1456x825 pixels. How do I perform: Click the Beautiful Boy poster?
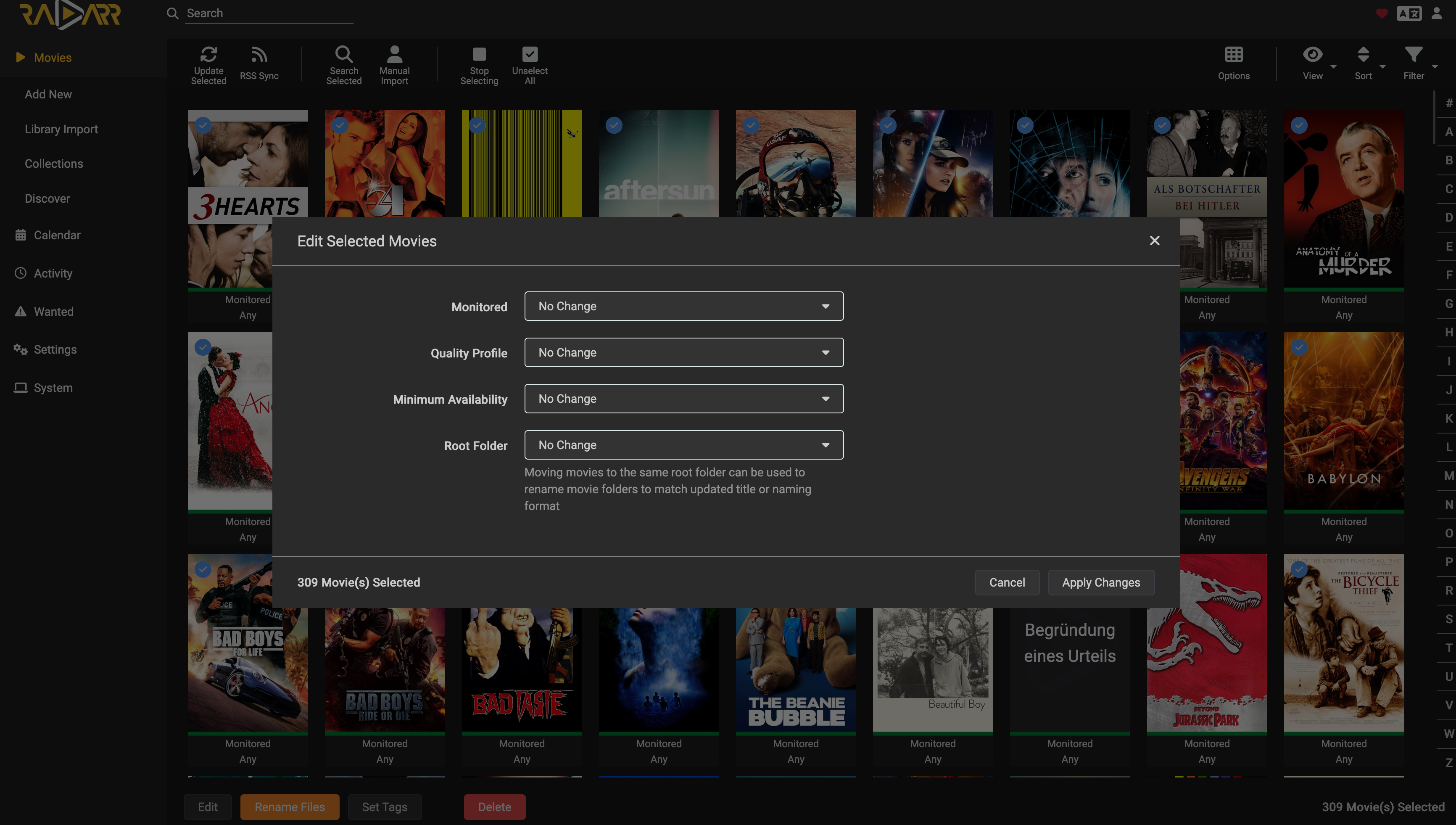coord(933,670)
